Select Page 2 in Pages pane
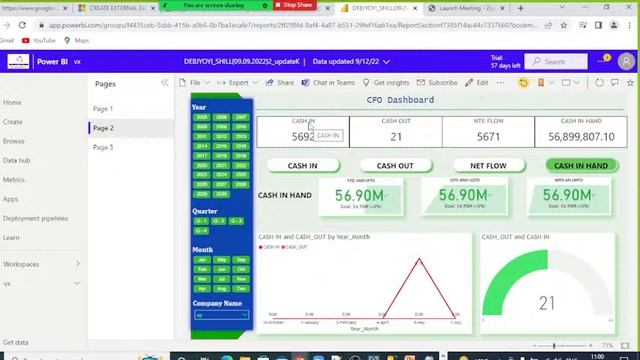640x360 pixels. (x=131, y=128)
